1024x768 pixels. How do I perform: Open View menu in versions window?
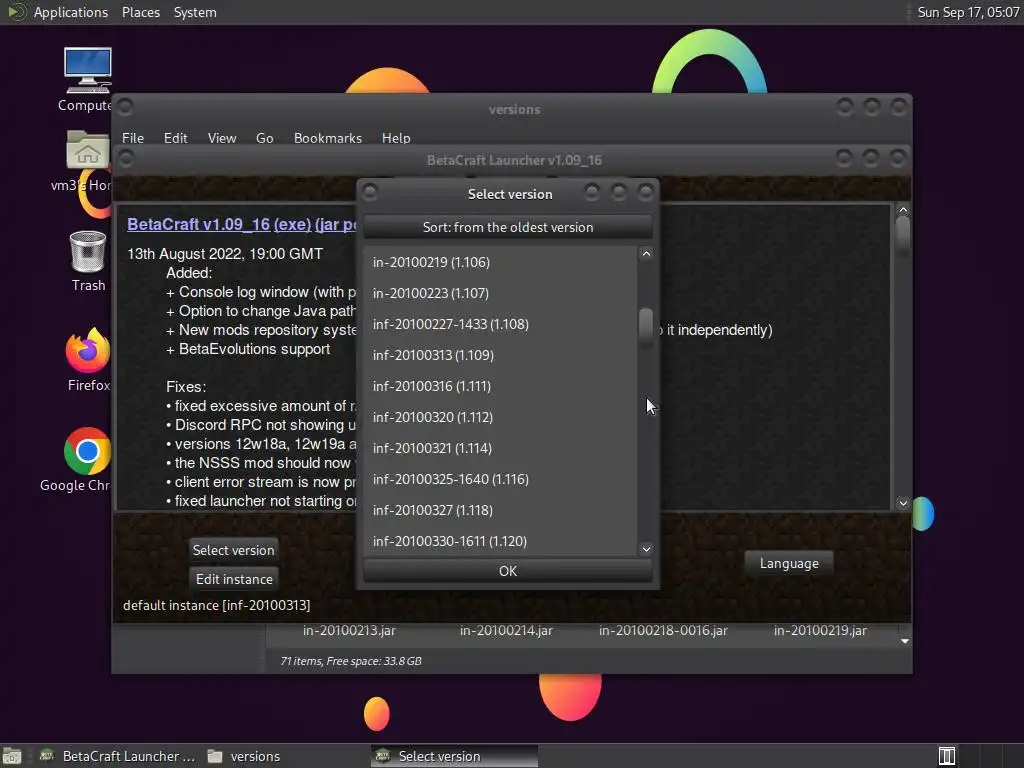pyautogui.click(x=221, y=138)
